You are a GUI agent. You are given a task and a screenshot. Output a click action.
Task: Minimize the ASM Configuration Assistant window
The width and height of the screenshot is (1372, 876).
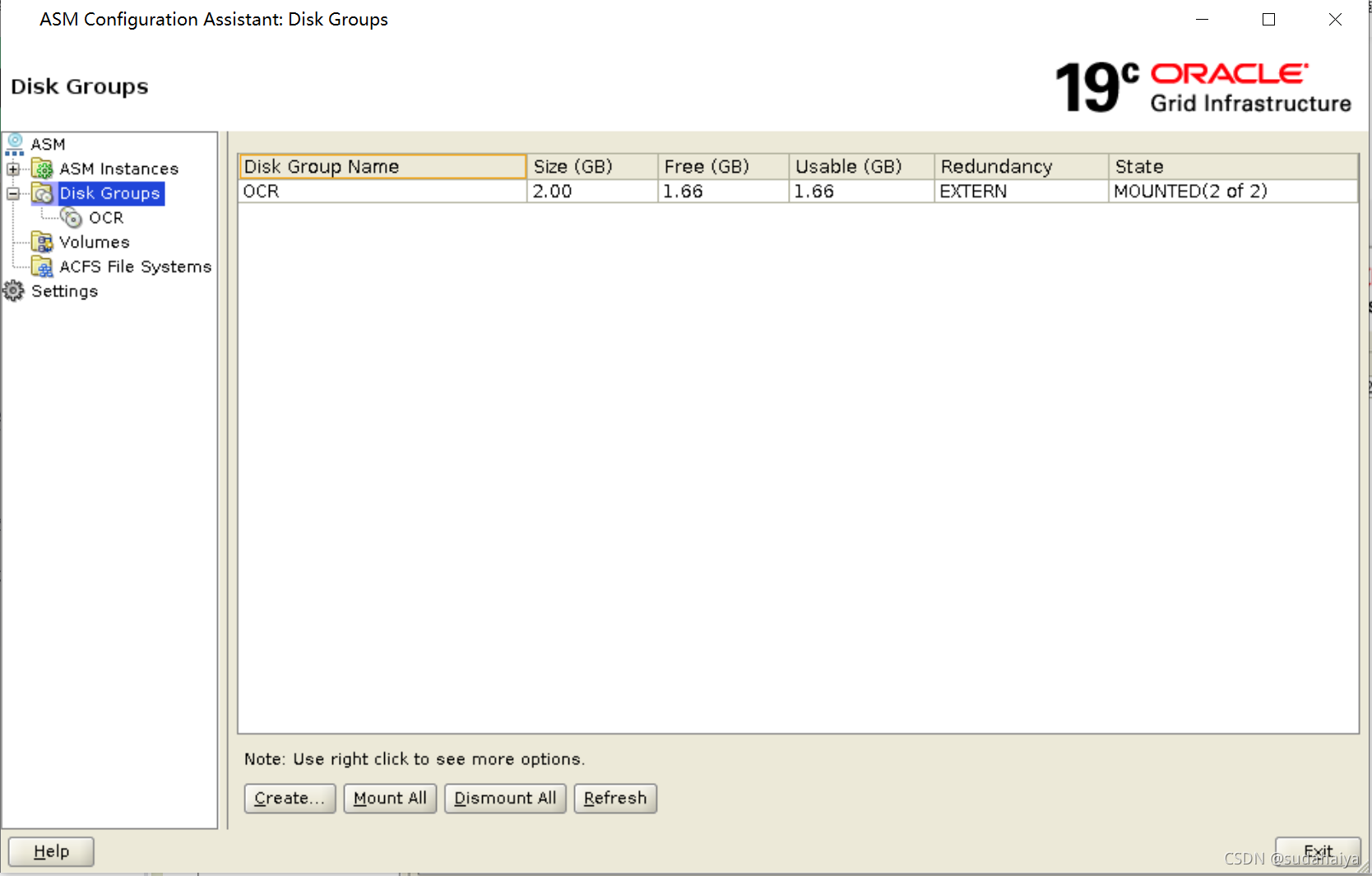tap(1202, 19)
